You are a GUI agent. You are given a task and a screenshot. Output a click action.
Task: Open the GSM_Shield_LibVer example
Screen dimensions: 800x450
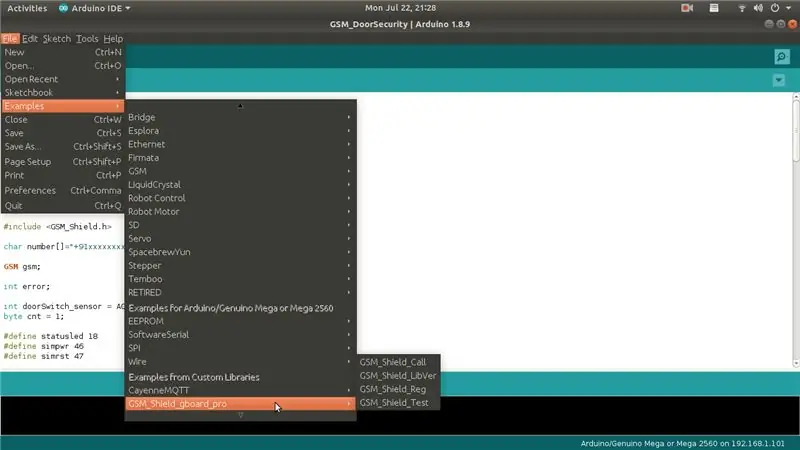pyautogui.click(x=398, y=376)
